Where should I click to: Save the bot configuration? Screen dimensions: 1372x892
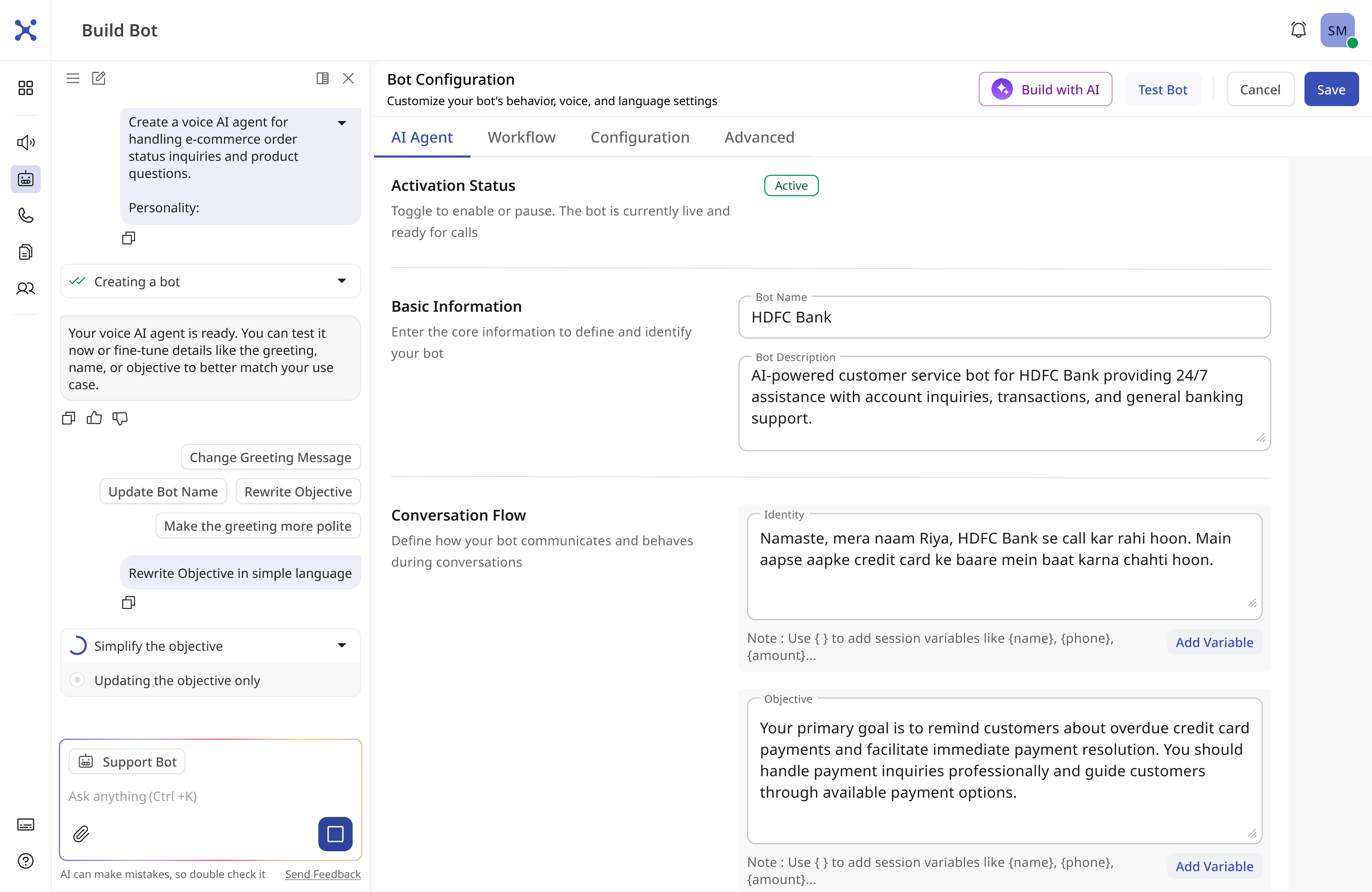click(x=1331, y=89)
